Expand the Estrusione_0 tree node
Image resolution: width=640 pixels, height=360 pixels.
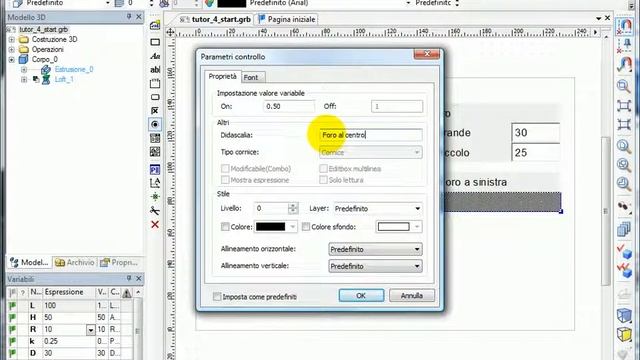(24, 69)
